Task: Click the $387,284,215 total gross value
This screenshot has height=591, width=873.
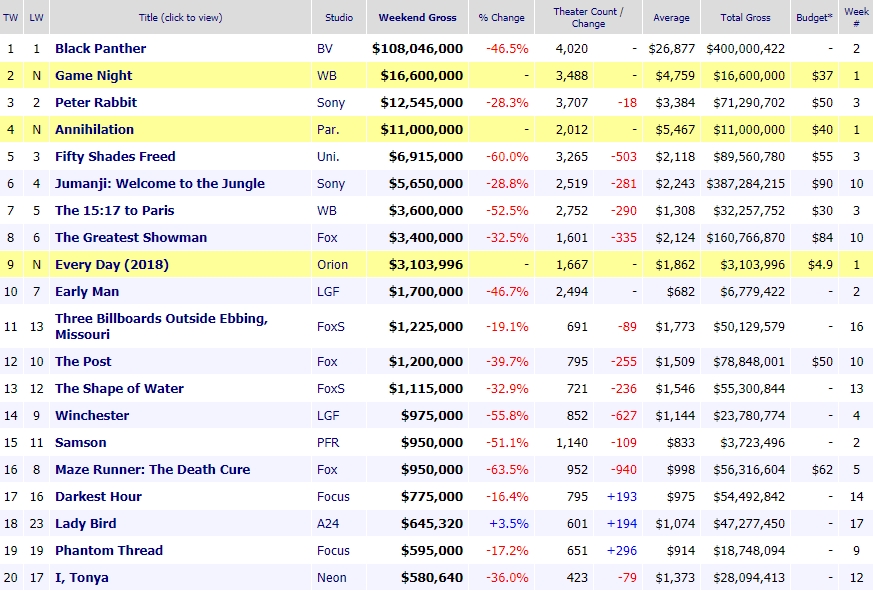Action: pos(746,184)
